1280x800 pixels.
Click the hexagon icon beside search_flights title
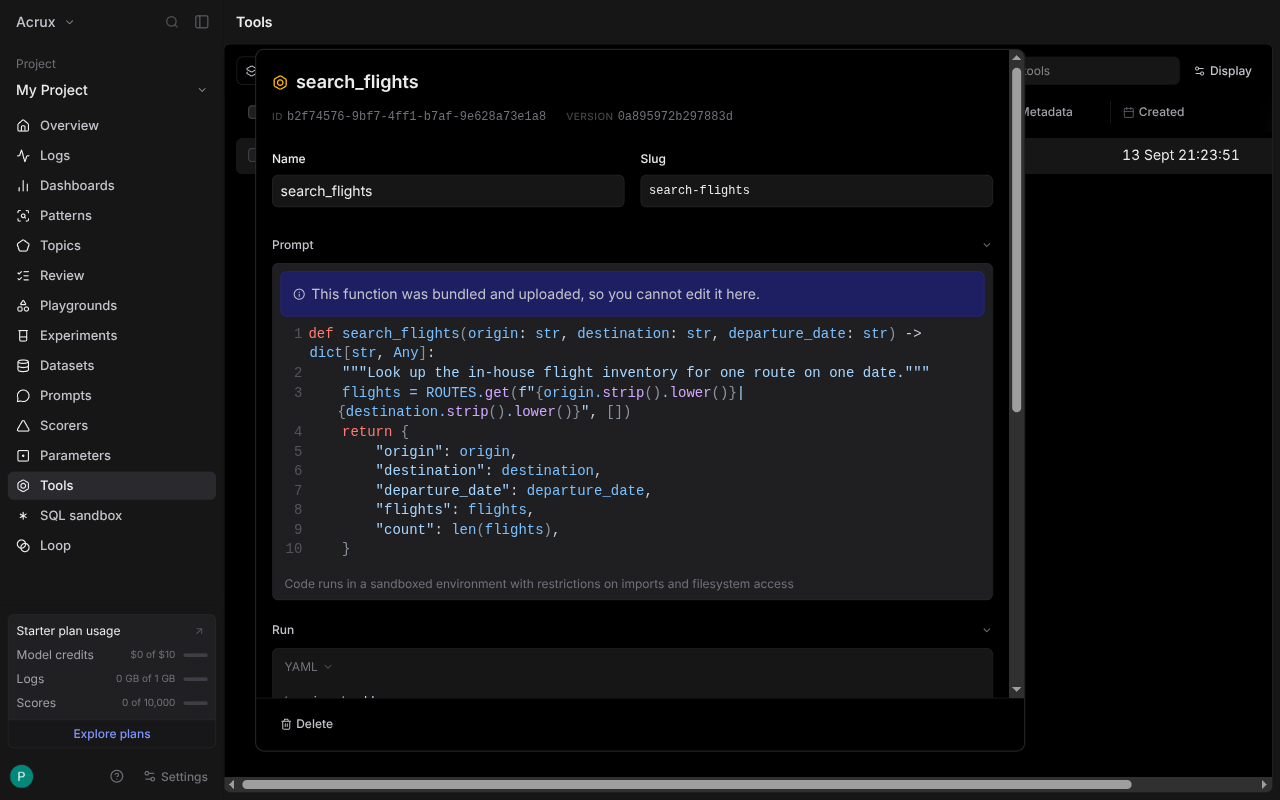click(x=280, y=83)
